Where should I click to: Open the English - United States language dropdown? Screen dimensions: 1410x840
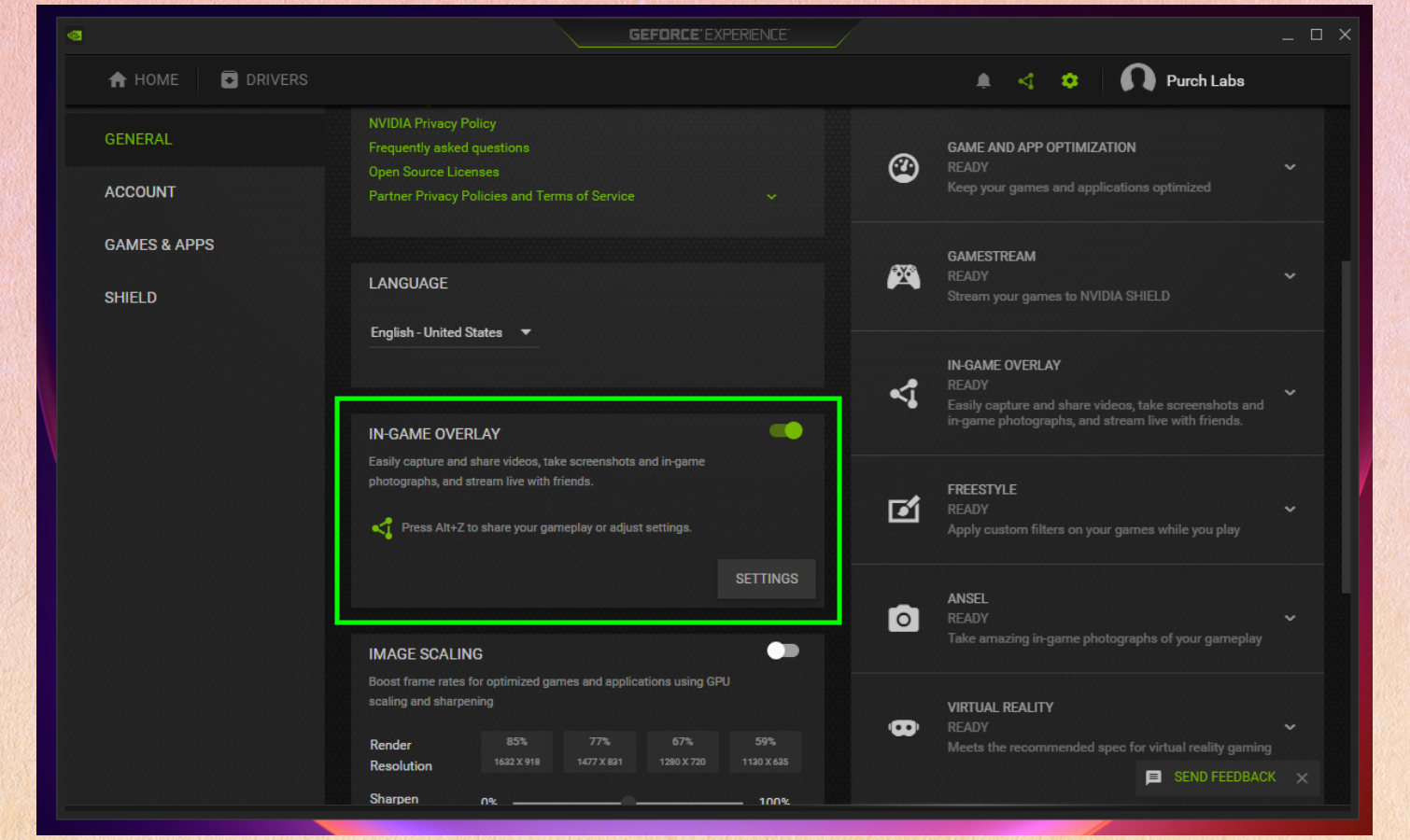pos(454,333)
